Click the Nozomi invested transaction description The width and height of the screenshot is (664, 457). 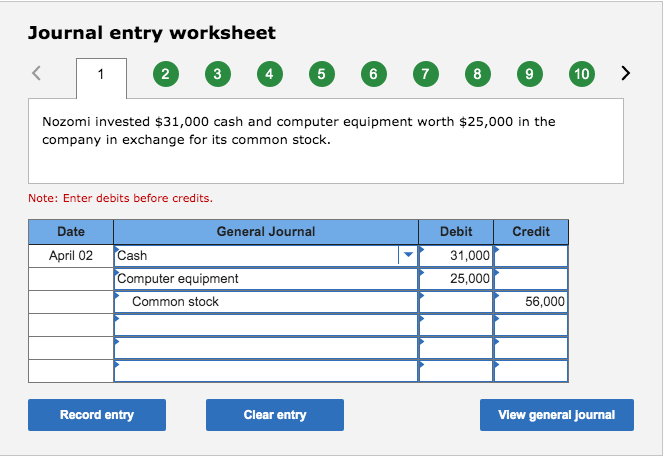pyautogui.click(x=299, y=130)
